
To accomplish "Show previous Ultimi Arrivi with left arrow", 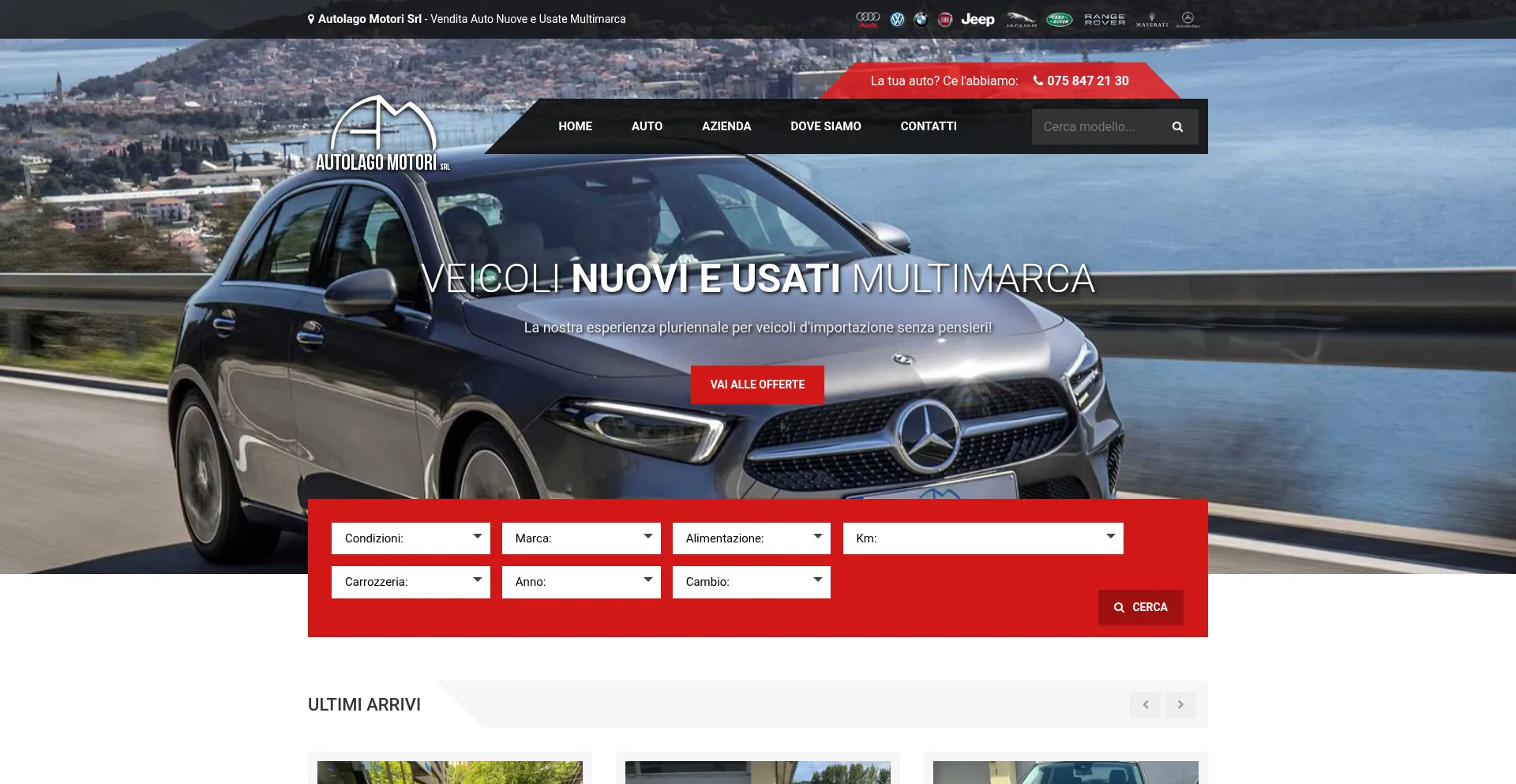I will click(1145, 704).
